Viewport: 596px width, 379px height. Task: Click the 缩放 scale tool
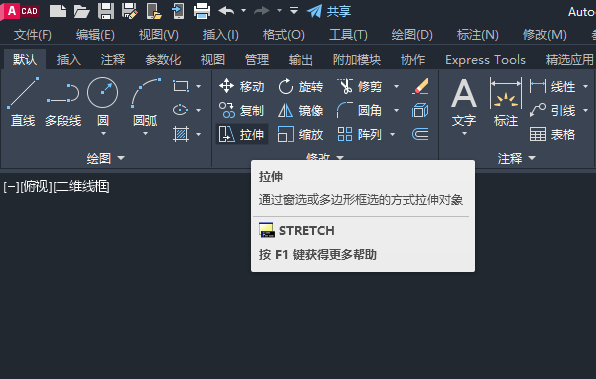click(x=300, y=134)
